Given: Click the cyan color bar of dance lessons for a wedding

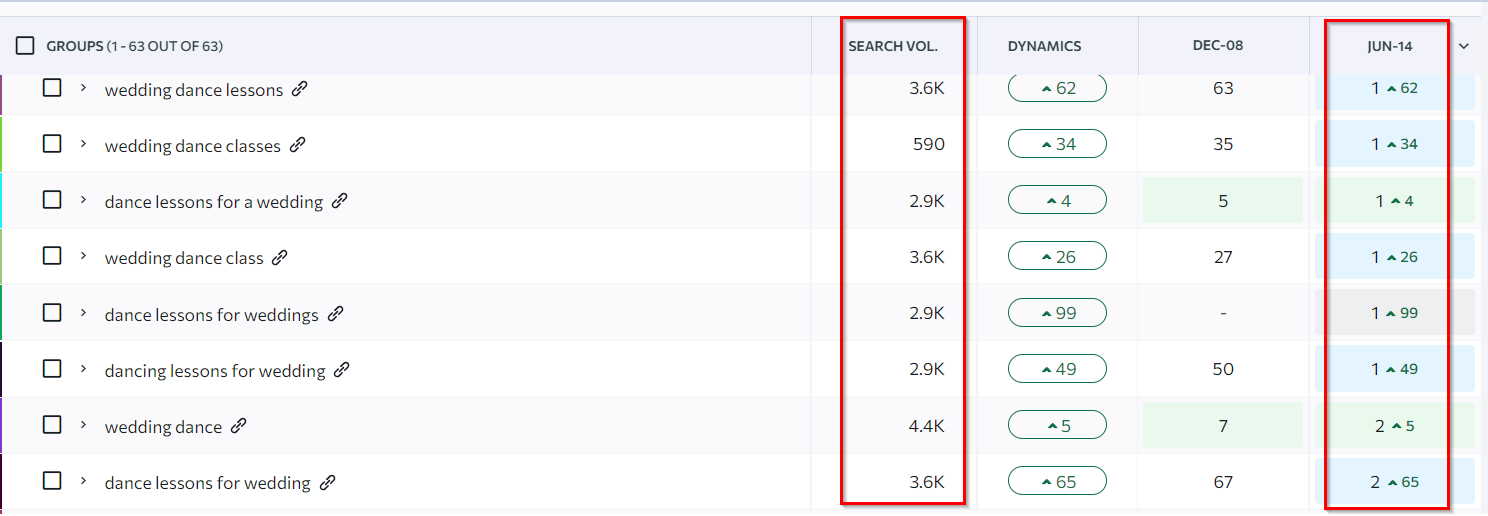Looking at the screenshot, I should point(2,201).
